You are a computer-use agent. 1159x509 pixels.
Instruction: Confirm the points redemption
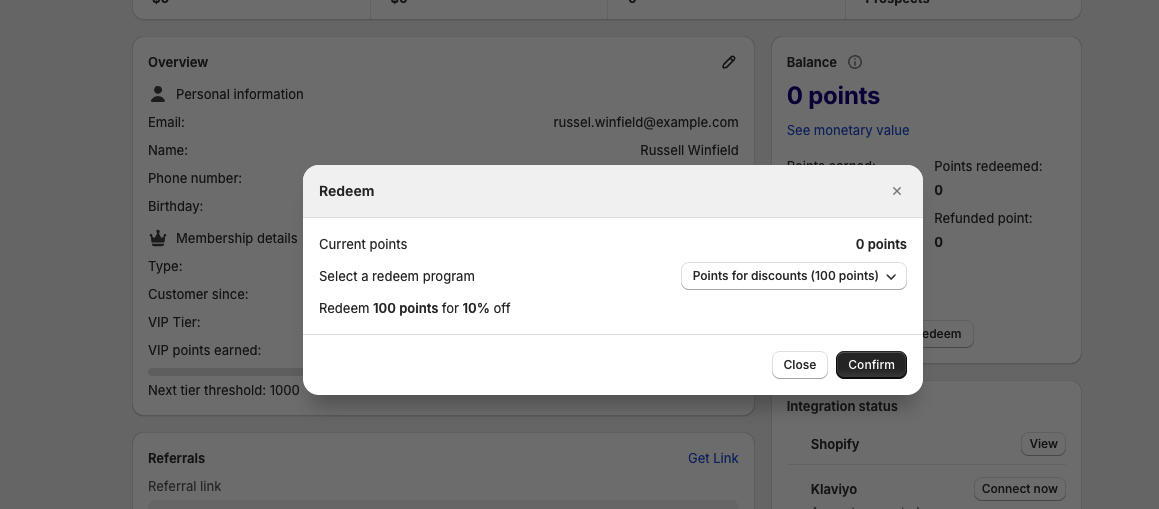point(871,365)
